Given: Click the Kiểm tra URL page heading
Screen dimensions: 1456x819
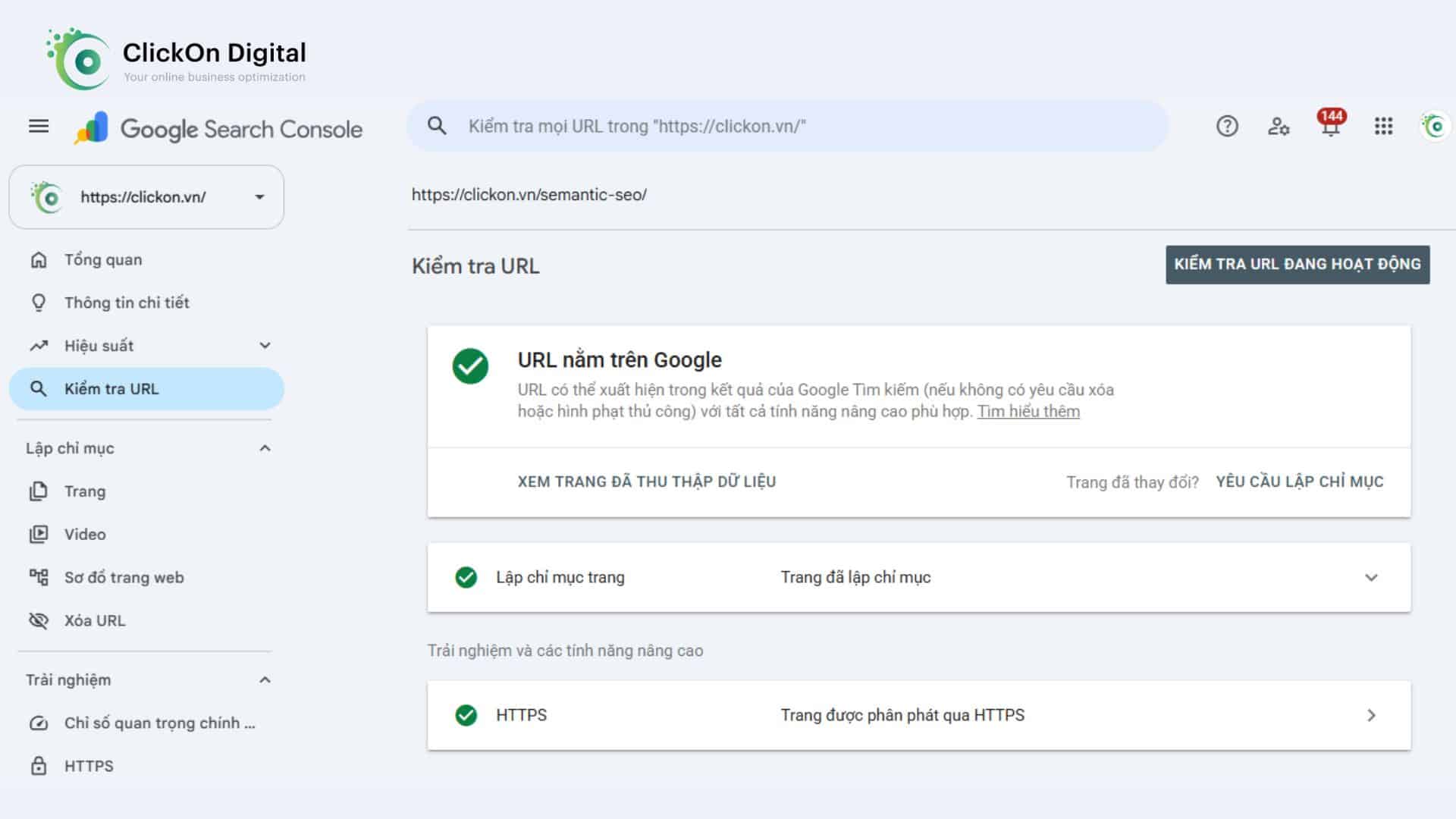Looking at the screenshot, I should (475, 266).
